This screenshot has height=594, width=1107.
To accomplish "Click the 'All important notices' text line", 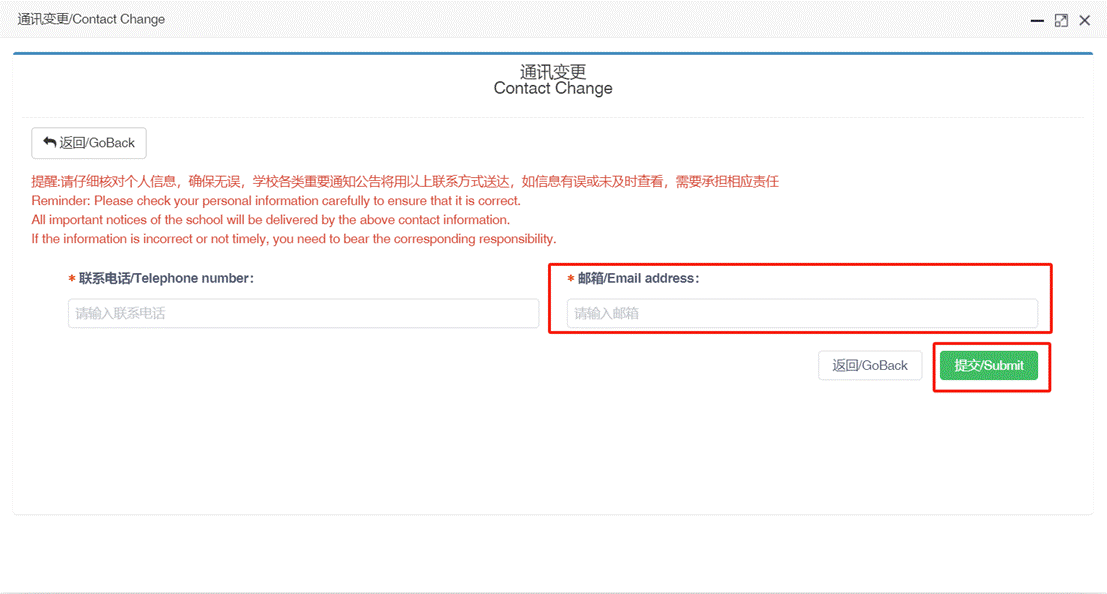I will [x=270, y=220].
